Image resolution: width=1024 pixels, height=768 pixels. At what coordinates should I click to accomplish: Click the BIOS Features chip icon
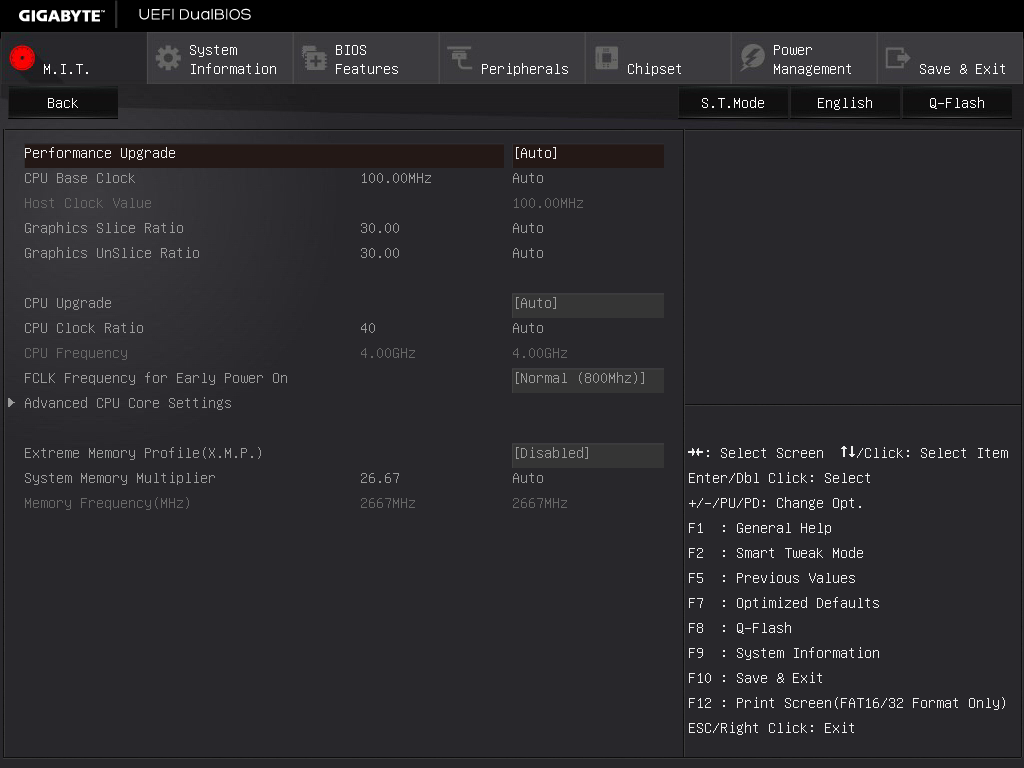click(x=314, y=58)
